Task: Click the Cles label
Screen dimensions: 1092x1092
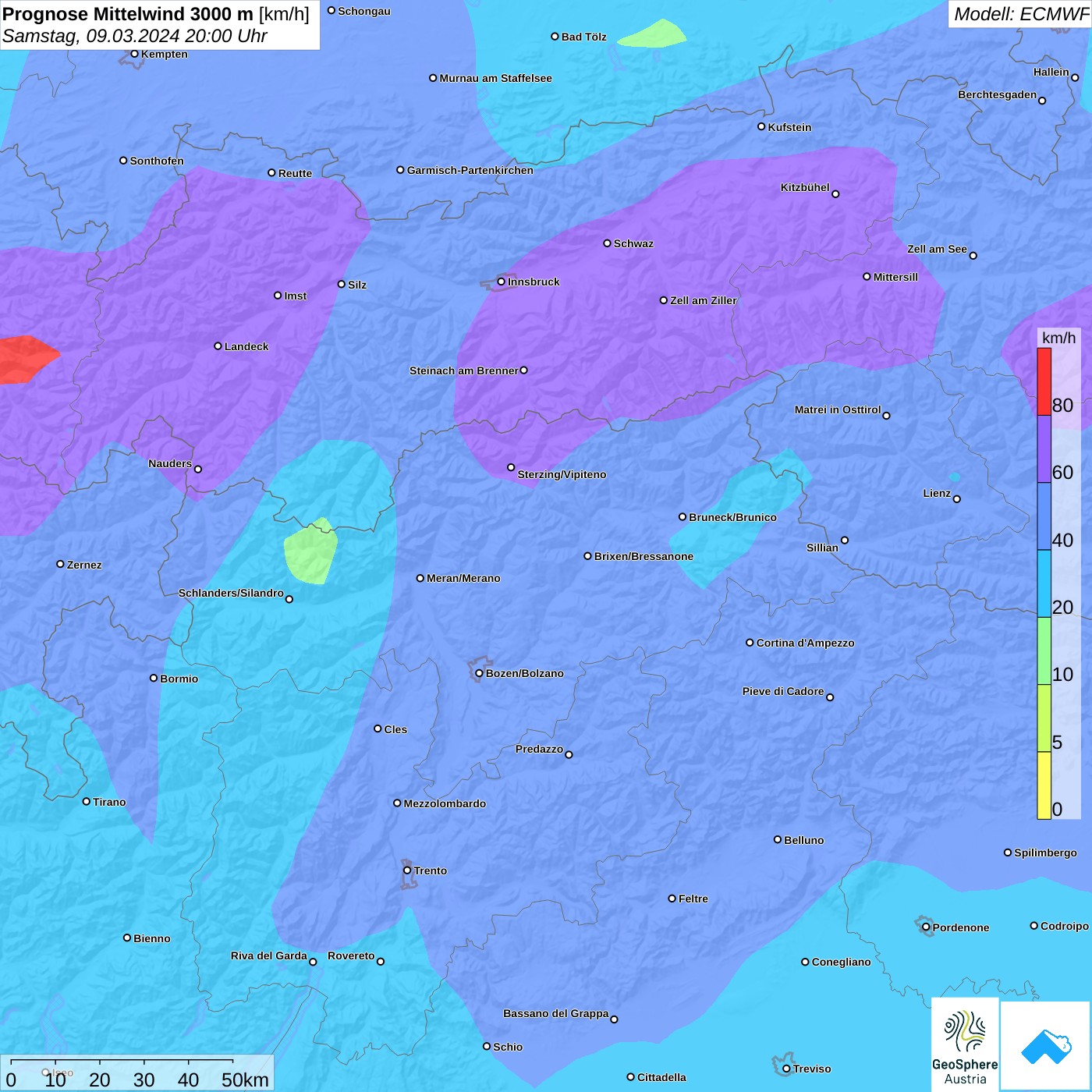Action: coord(395,729)
